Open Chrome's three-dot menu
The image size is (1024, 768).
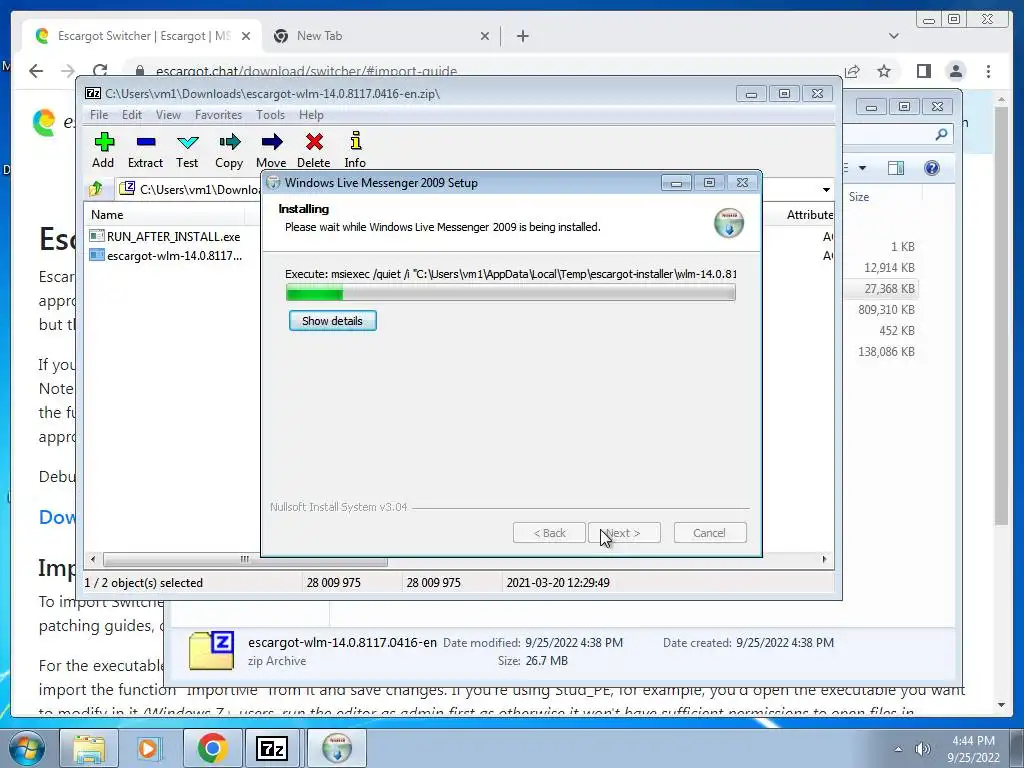click(x=989, y=71)
